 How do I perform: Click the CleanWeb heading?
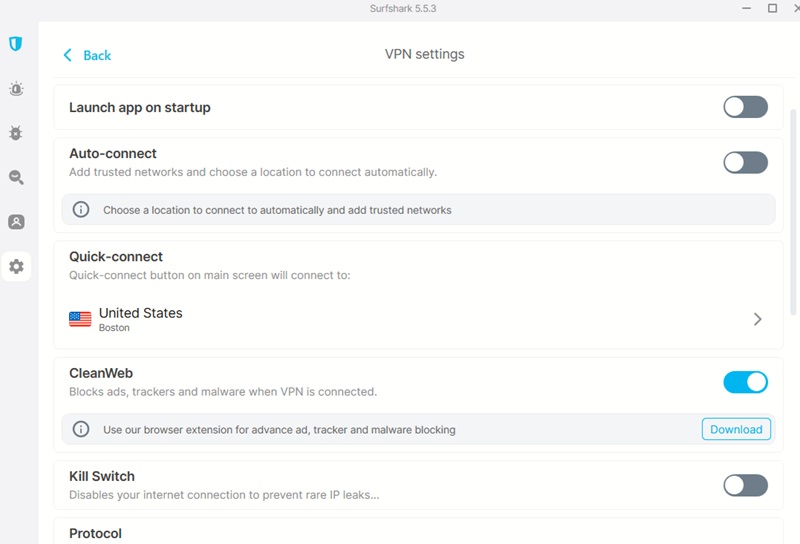click(101, 374)
